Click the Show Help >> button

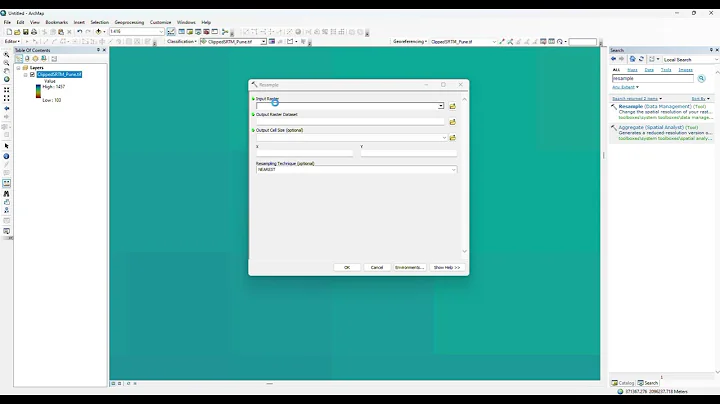[447, 267]
